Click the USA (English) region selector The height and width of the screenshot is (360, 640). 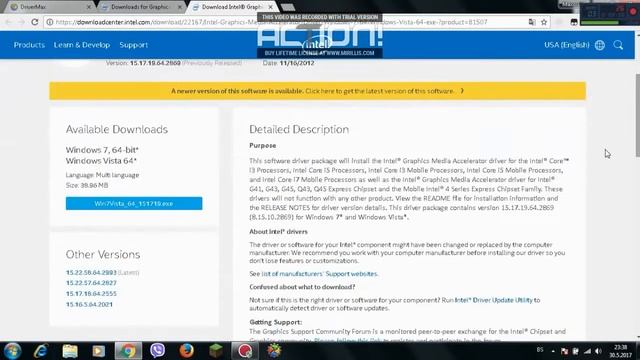[567, 45]
